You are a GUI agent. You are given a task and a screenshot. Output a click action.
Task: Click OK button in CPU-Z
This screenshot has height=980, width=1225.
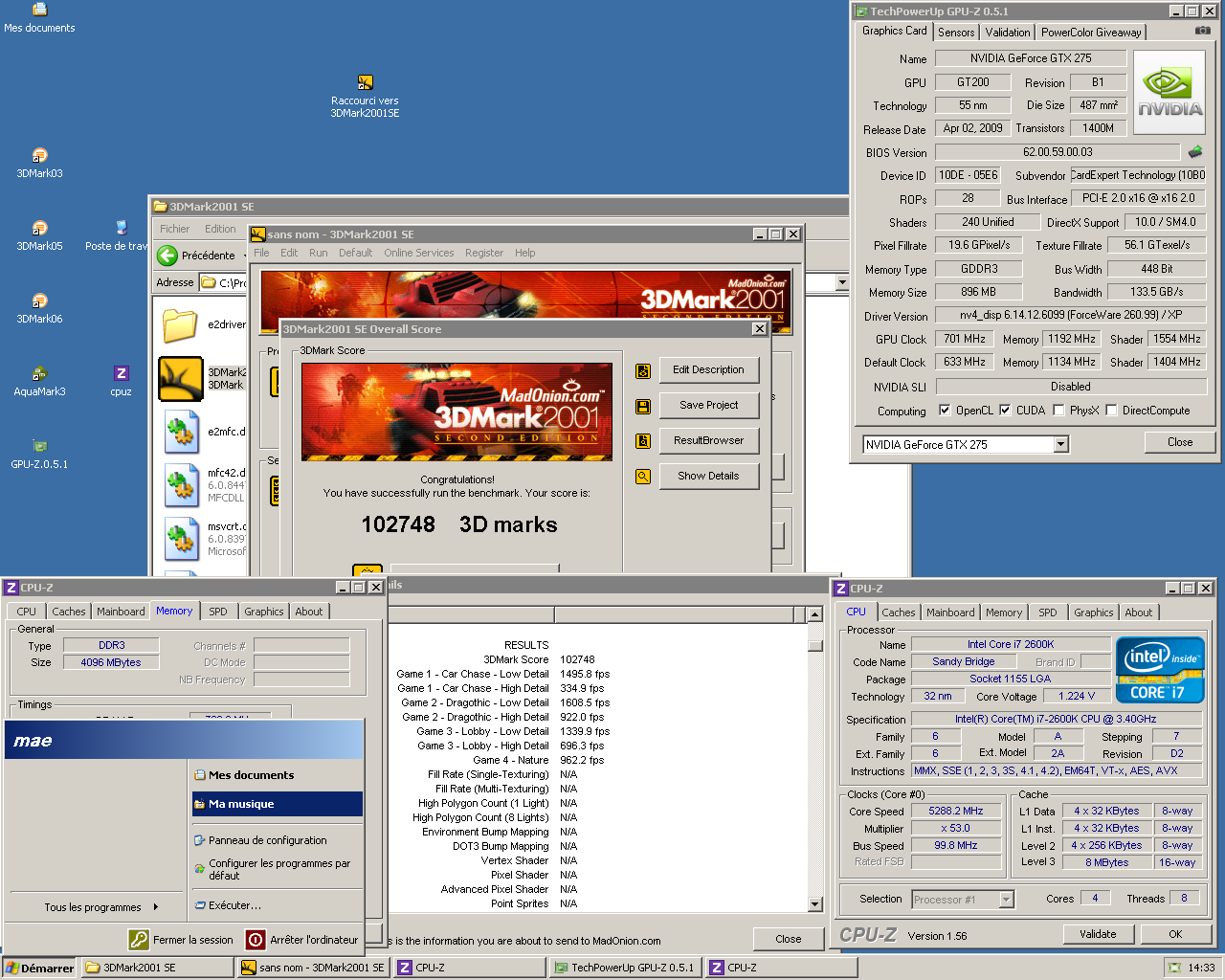[1175, 934]
